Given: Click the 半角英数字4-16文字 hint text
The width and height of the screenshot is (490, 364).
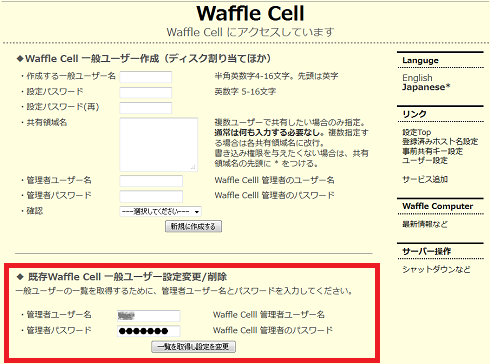Looking at the screenshot, I should point(276,76).
